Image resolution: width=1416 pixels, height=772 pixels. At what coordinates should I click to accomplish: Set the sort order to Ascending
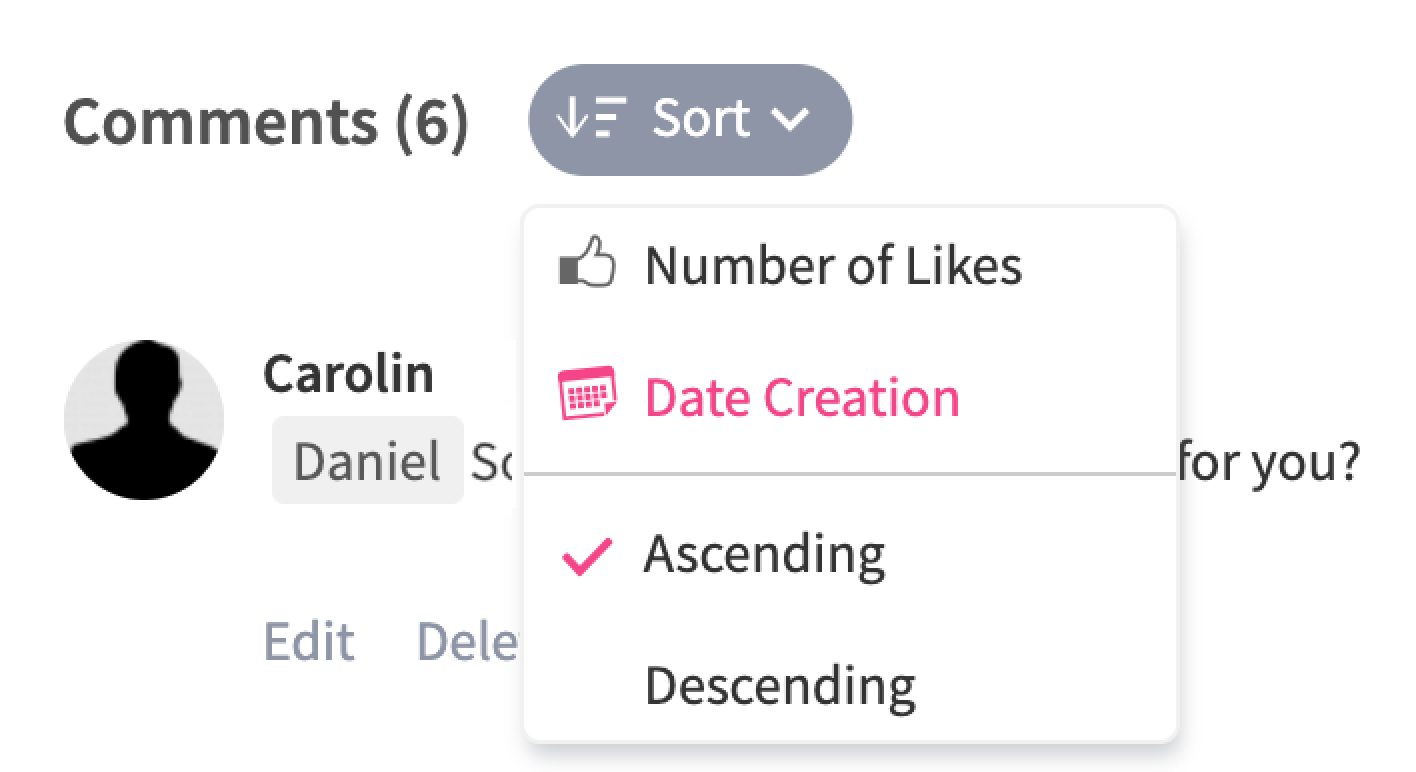click(765, 552)
